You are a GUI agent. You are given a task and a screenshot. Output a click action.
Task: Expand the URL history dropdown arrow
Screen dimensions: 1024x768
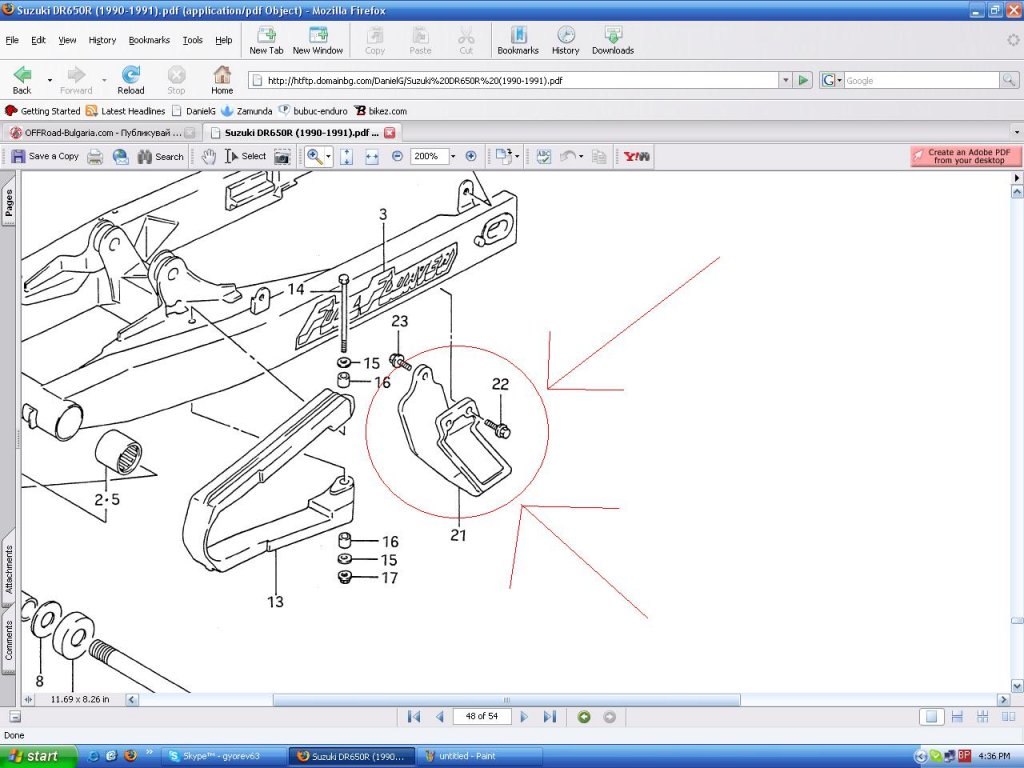[786, 80]
